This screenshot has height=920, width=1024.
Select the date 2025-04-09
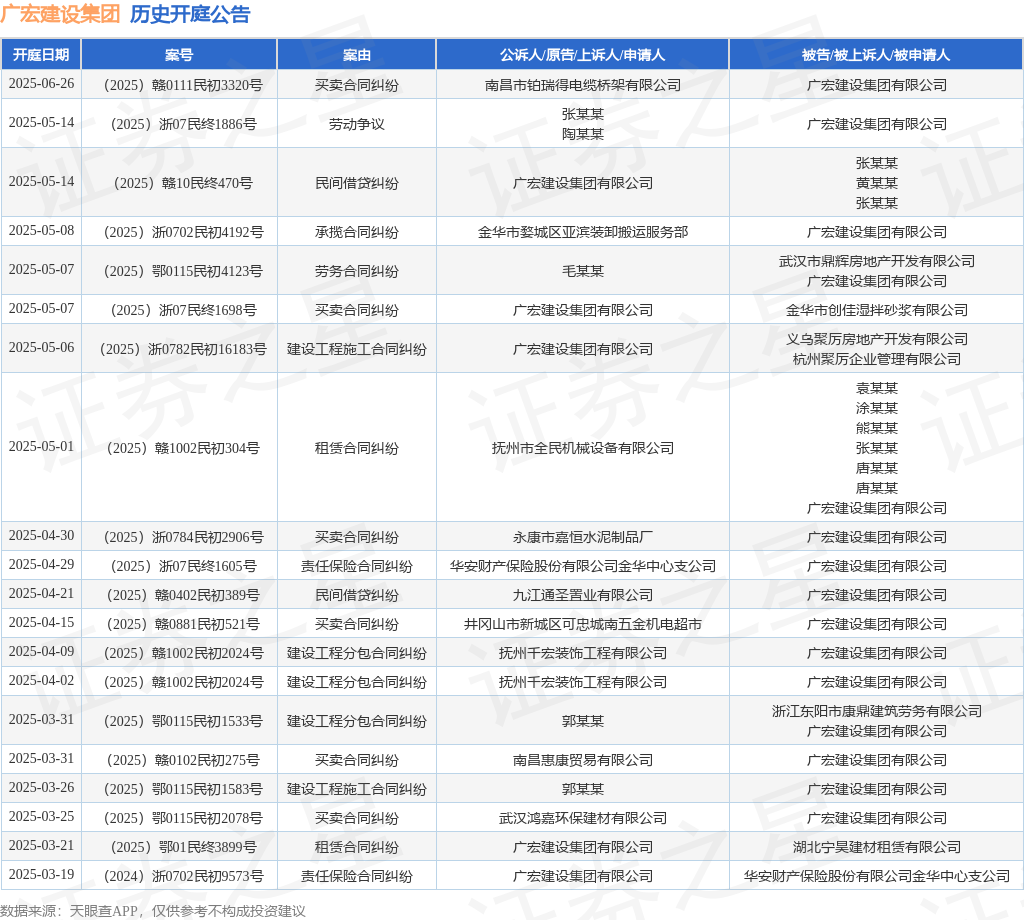(x=41, y=652)
